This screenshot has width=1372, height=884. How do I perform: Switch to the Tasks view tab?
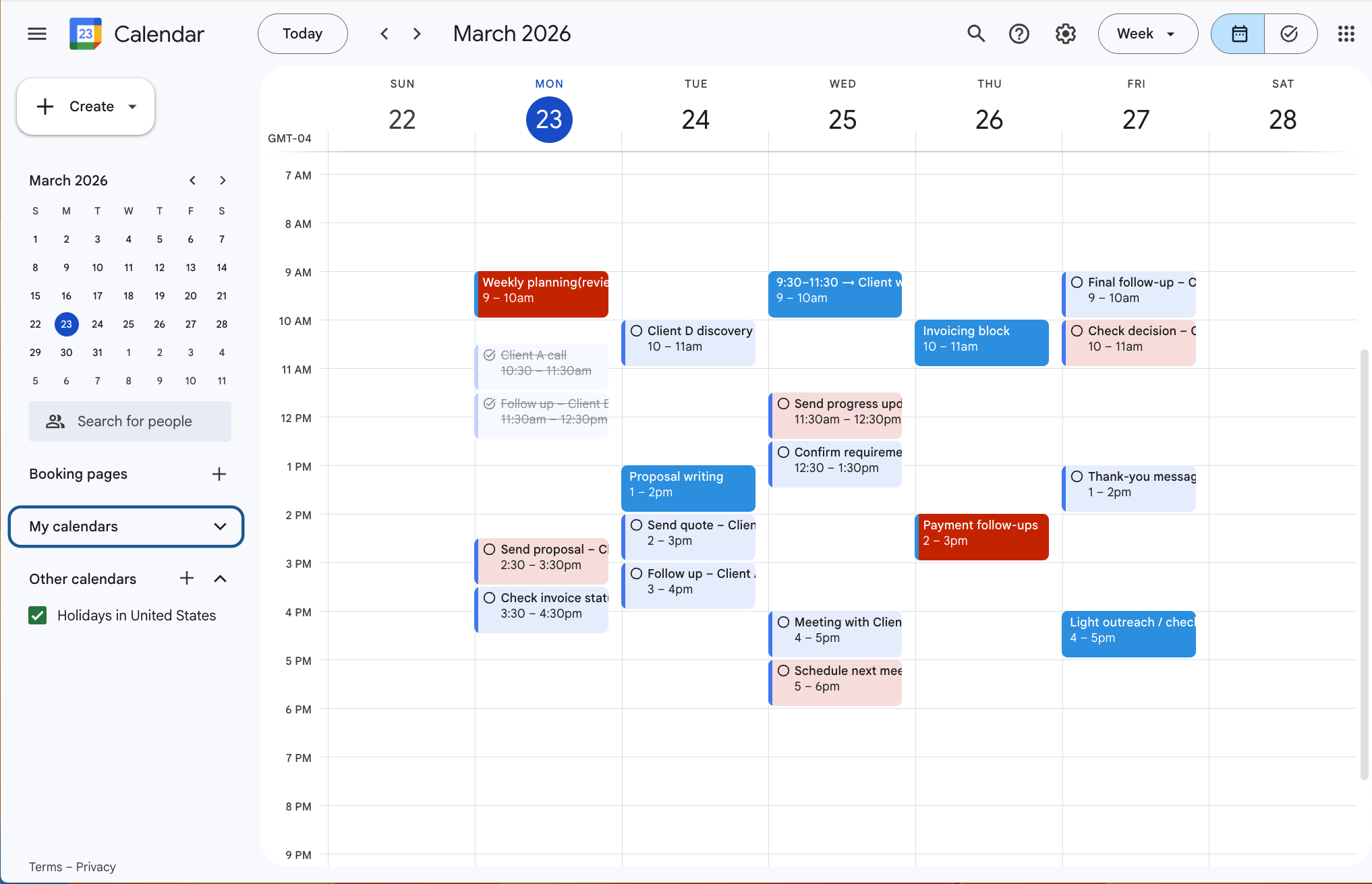tap(1290, 34)
